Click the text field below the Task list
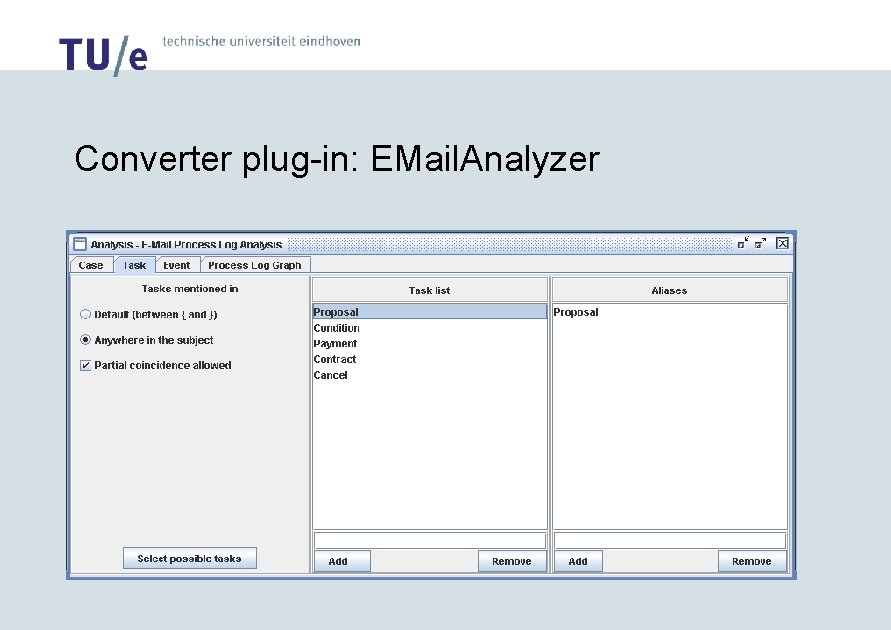This screenshot has width=891, height=630. pyautogui.click(x=429, y=539)
